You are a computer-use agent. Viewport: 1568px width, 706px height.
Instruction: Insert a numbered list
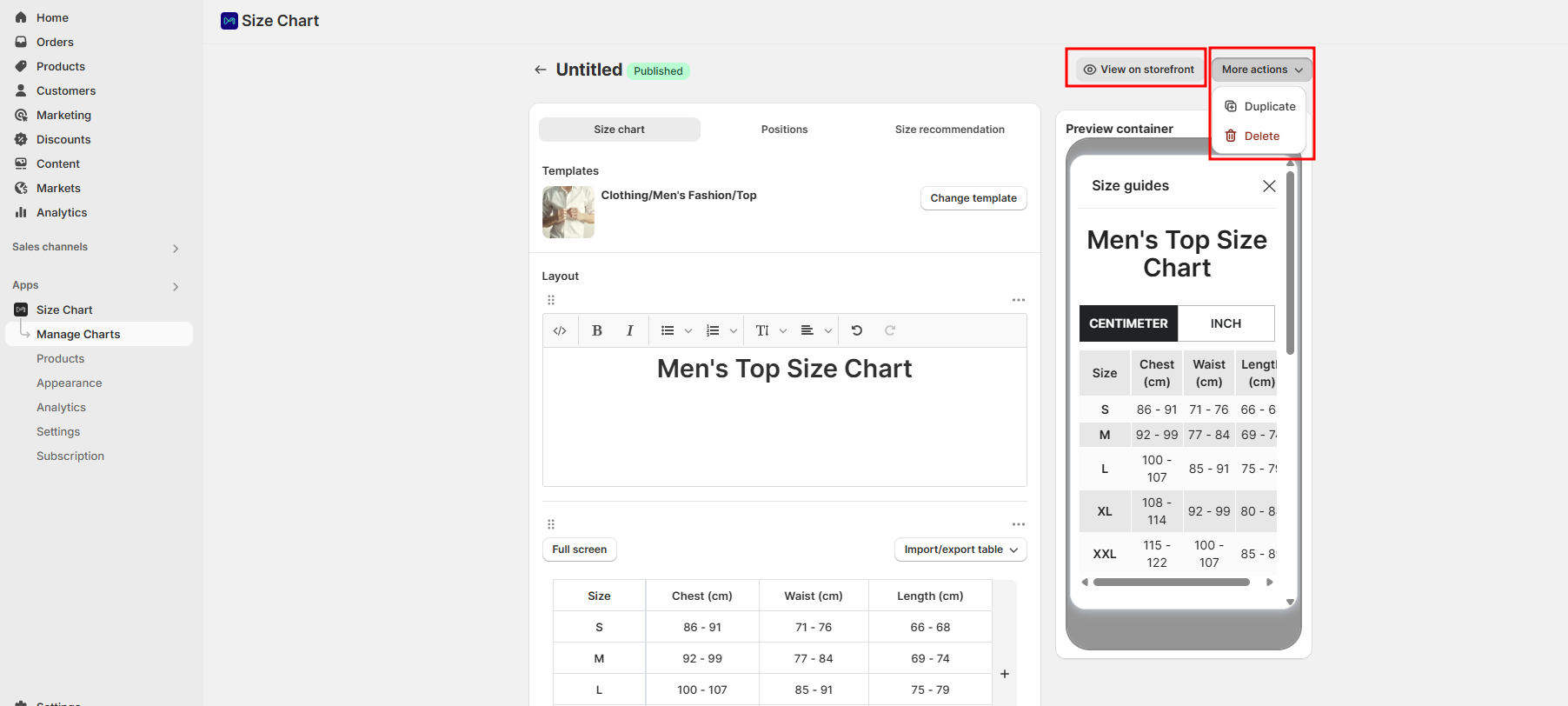713,330
